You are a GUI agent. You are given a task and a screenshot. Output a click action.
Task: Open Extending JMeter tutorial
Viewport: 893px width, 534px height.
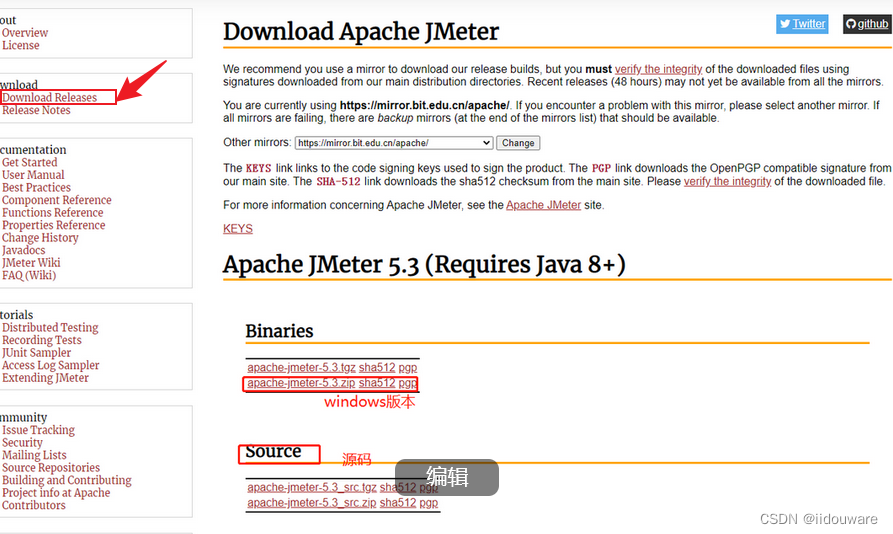point(46,377)
